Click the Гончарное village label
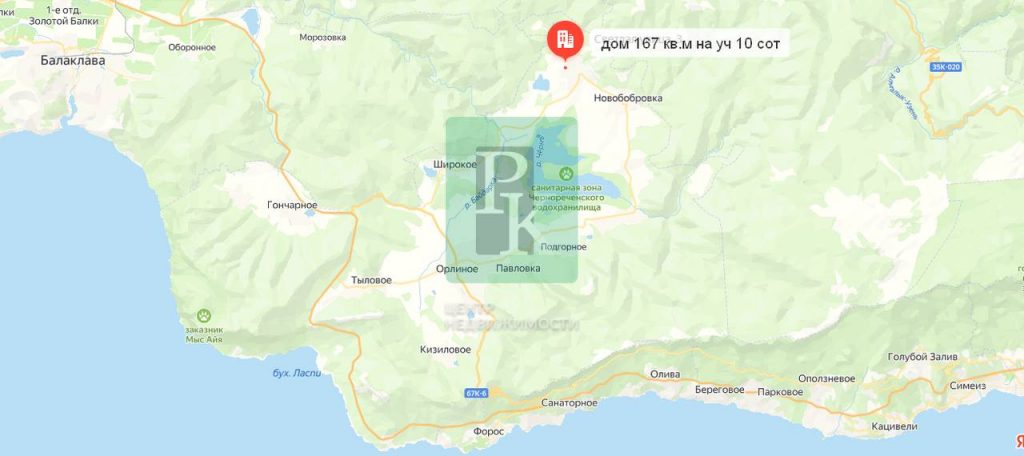Viewport: 1024px width, 456px height. pos(292,205)
